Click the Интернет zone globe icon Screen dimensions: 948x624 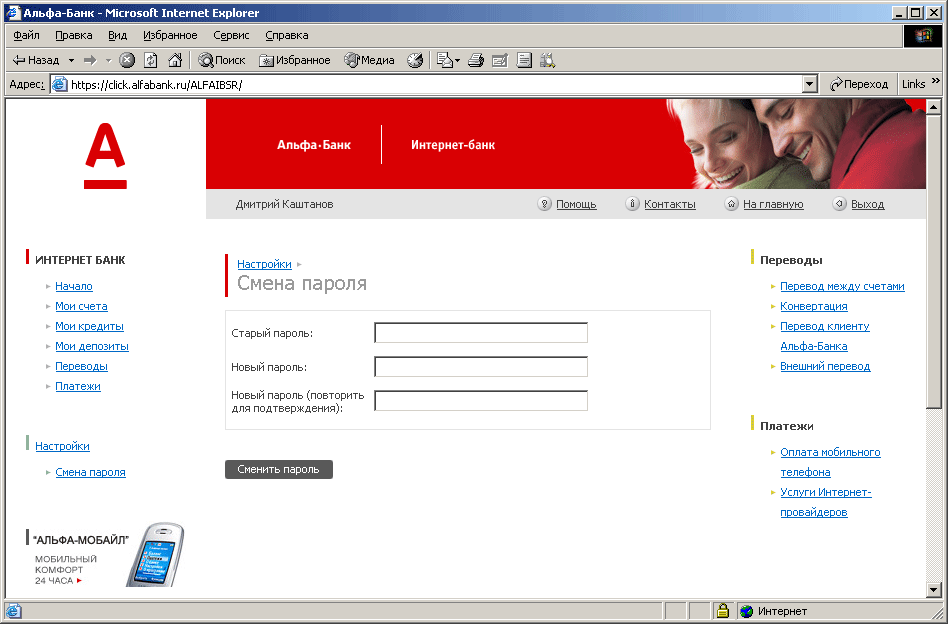pos(747,611)
